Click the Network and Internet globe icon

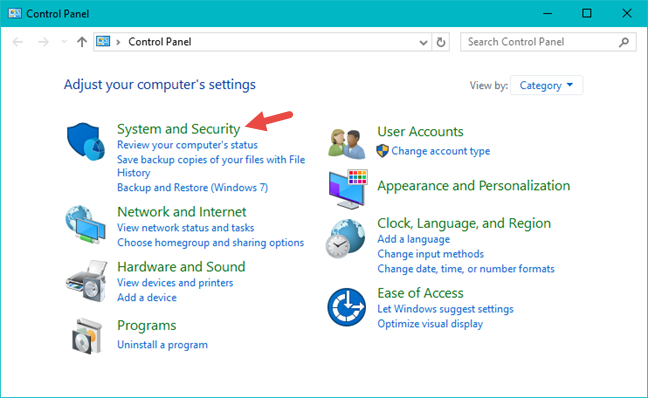point(86,224)
